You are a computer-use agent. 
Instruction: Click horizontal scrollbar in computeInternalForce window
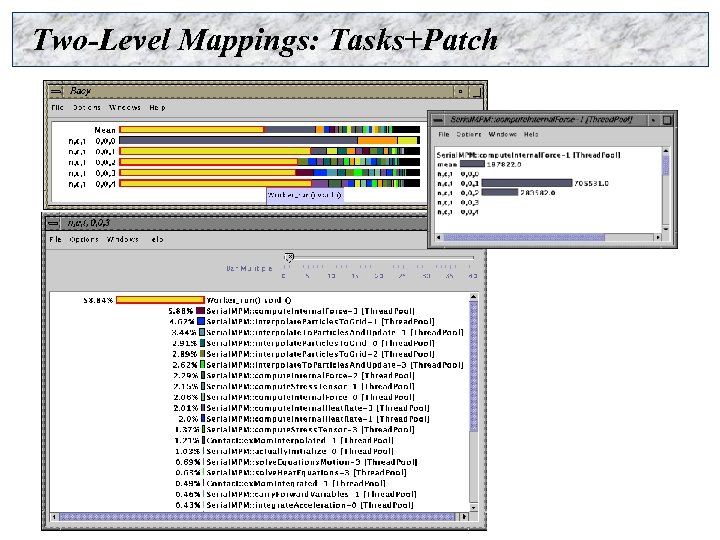(x=524, y=237)
